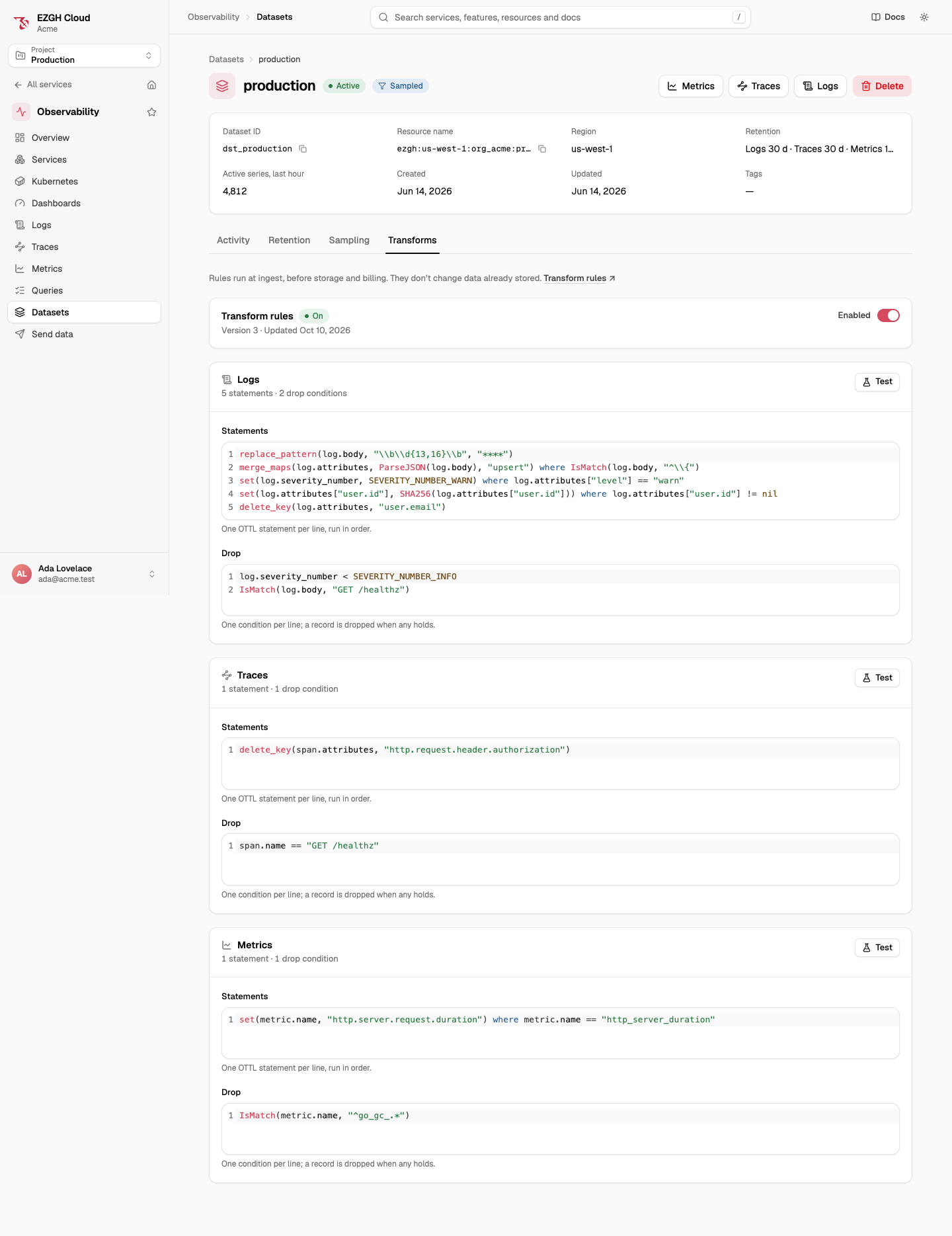Open the Datasets sidebar item

84,312
